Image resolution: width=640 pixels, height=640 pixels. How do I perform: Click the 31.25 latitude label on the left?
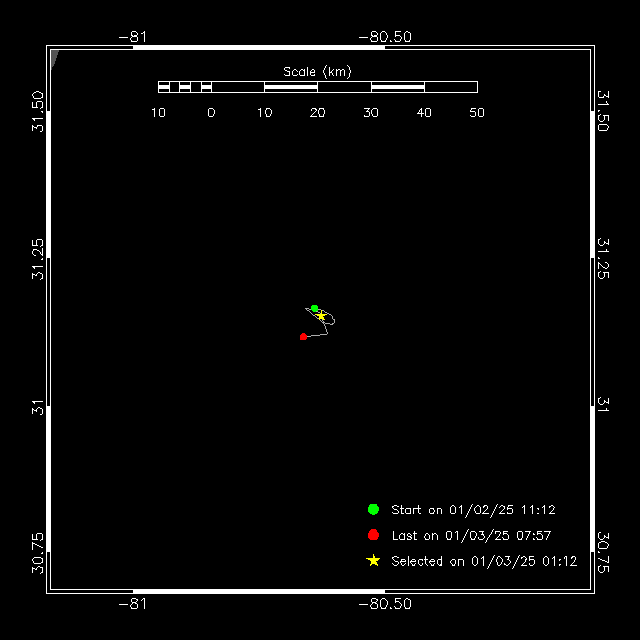tap(37, 259)
